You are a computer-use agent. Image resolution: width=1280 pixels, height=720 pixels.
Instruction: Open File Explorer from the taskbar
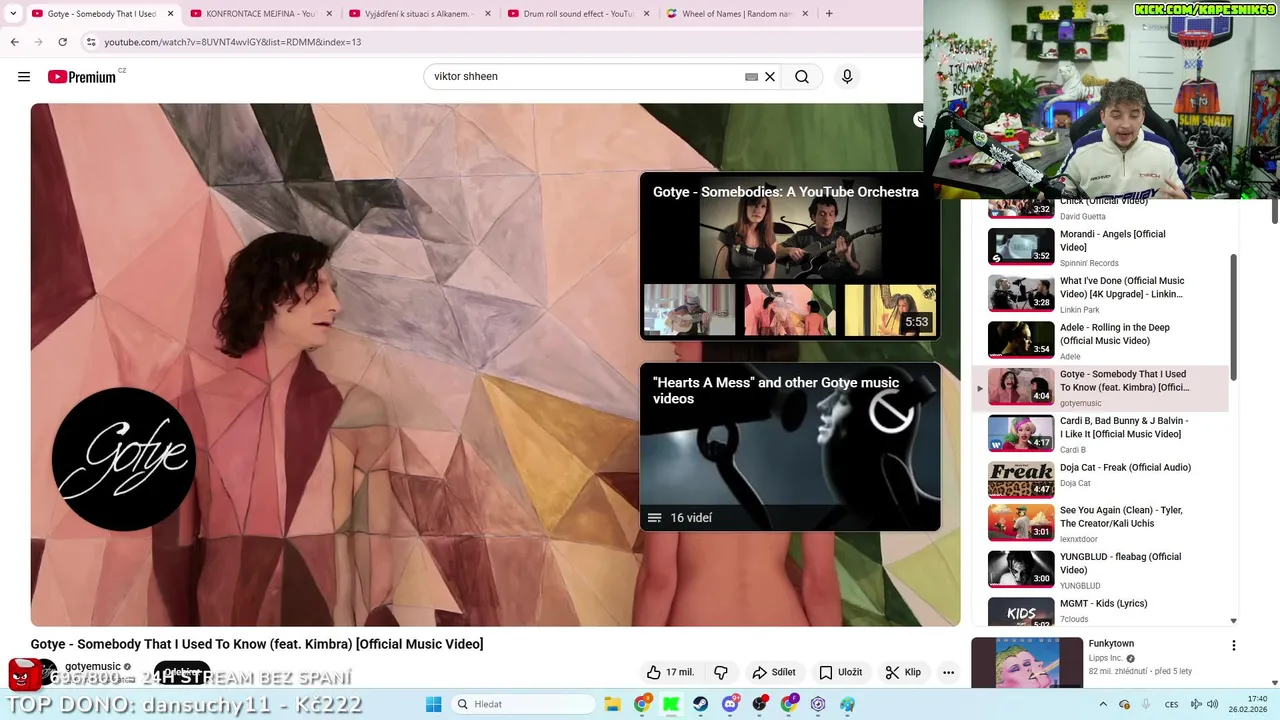point(613,704)
